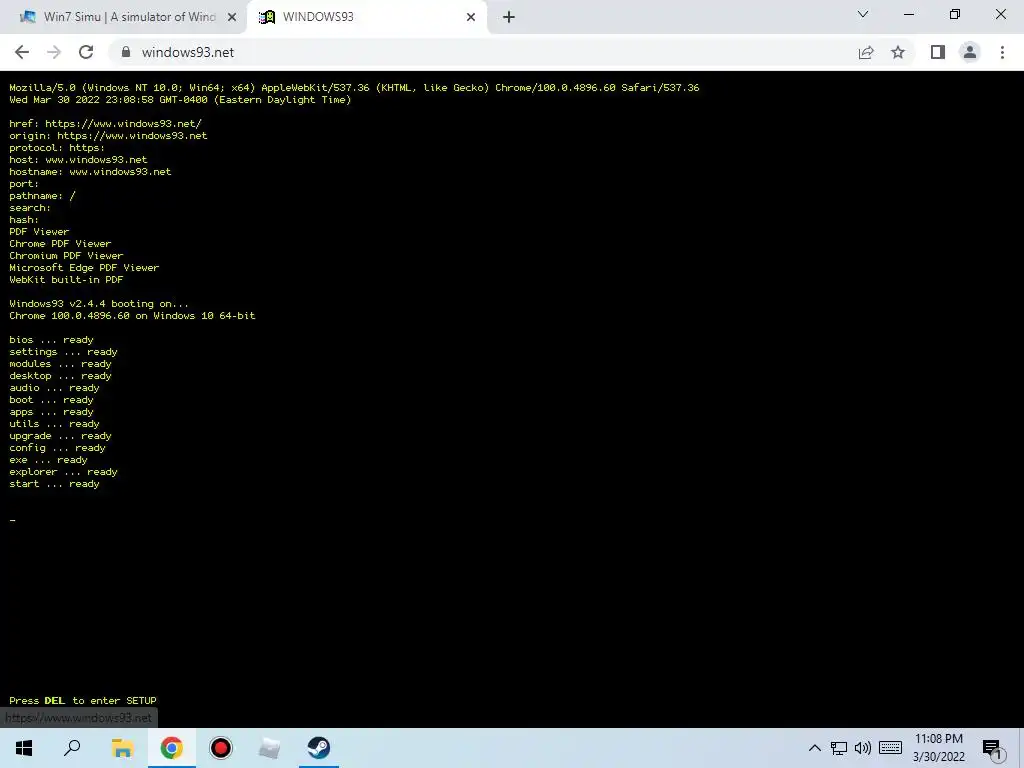The height and width of the screenshot is (768, 1024).
Task: Click the 'origin: https://www.windows93.net' line
Action: [x=108, y=136]
